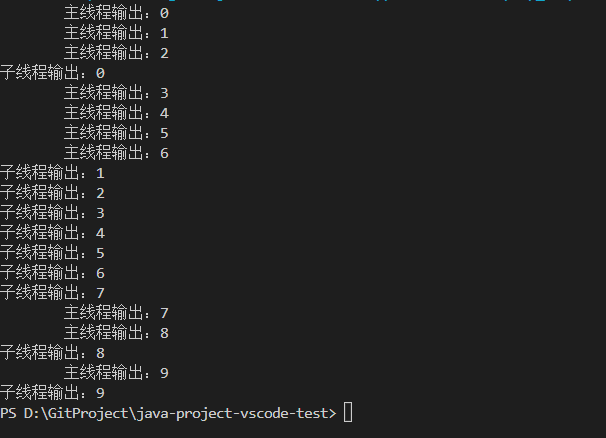Click the terminal line '子线程输出：7'
606x438 pixels.
53,293
